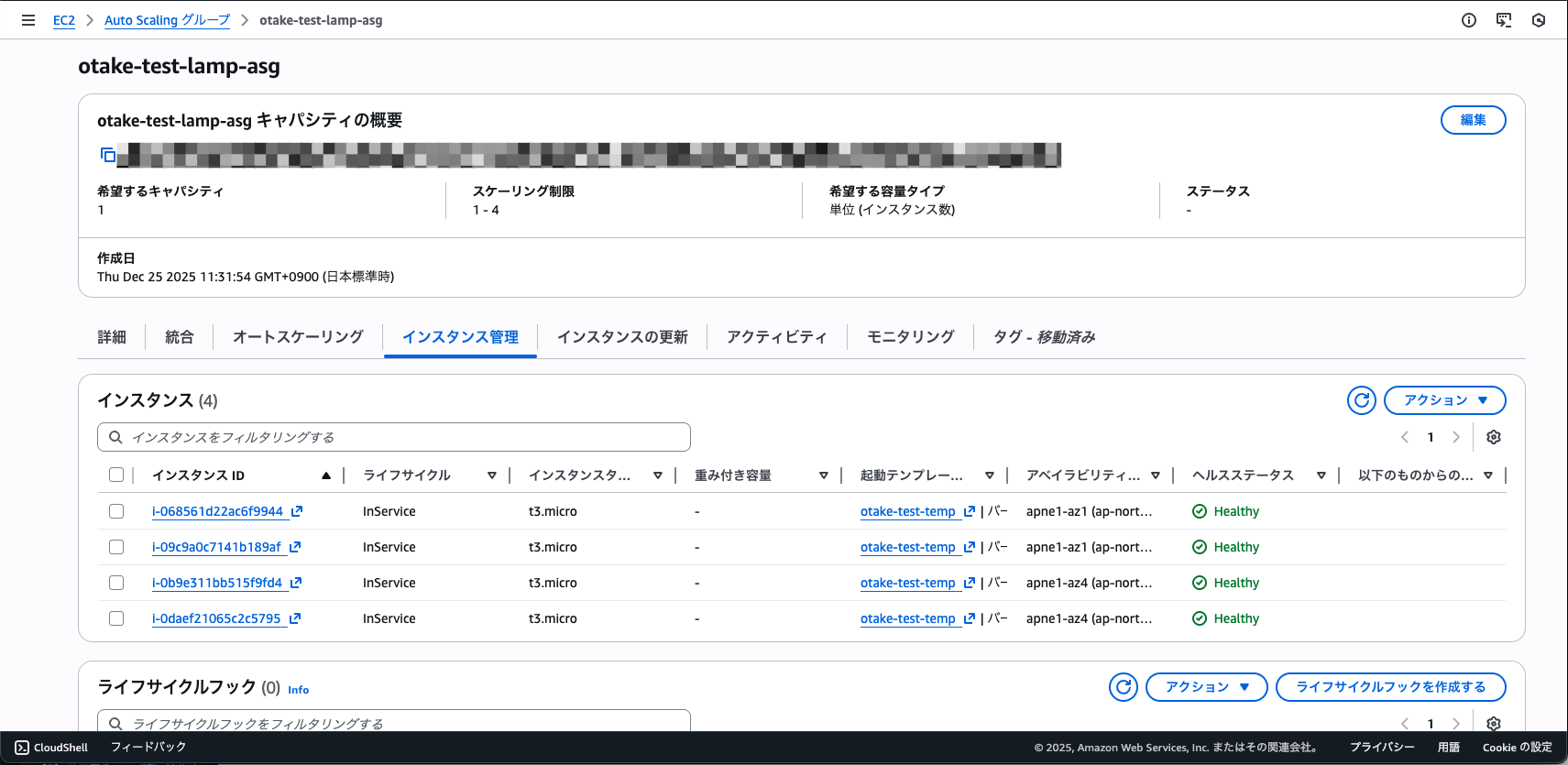Image resolution: width=1568 pixels, height=765 pixels.
Task: Switch to the アクティビティ tab
Action: point(776,337)
